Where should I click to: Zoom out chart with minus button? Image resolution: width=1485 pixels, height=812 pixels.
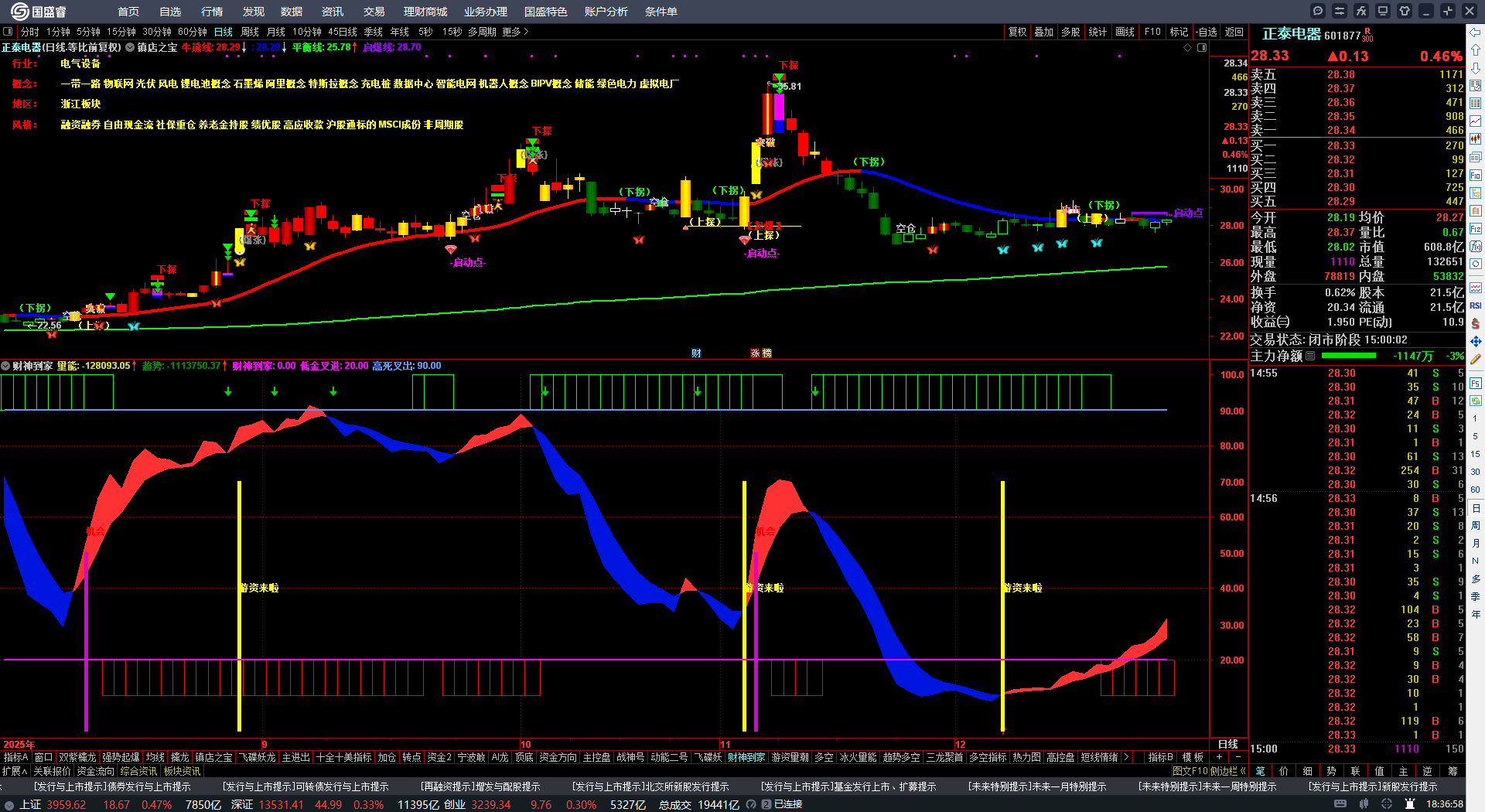(x=1237, y=757)
